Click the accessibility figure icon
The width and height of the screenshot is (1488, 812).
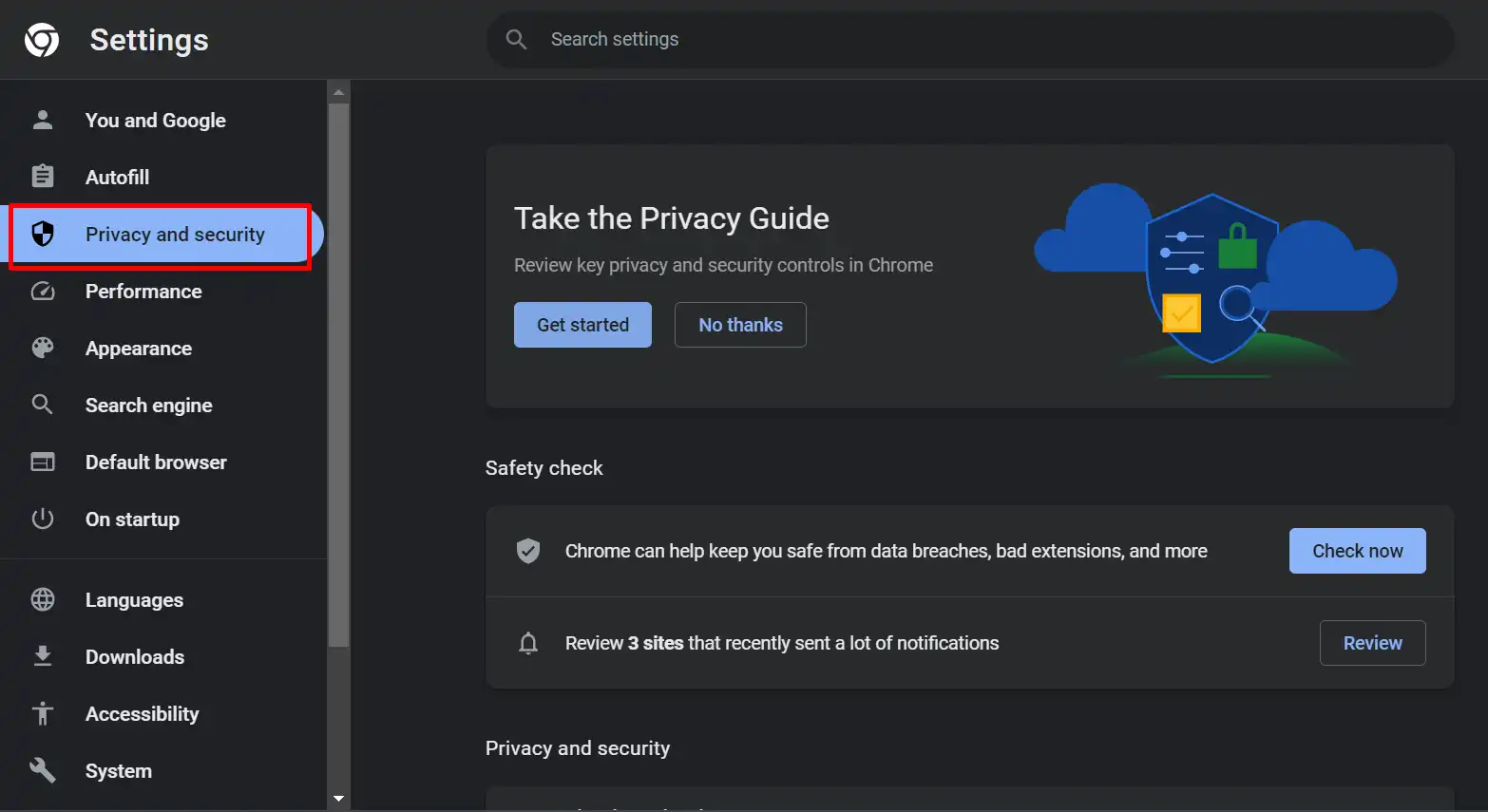click(x=43, y=713)
